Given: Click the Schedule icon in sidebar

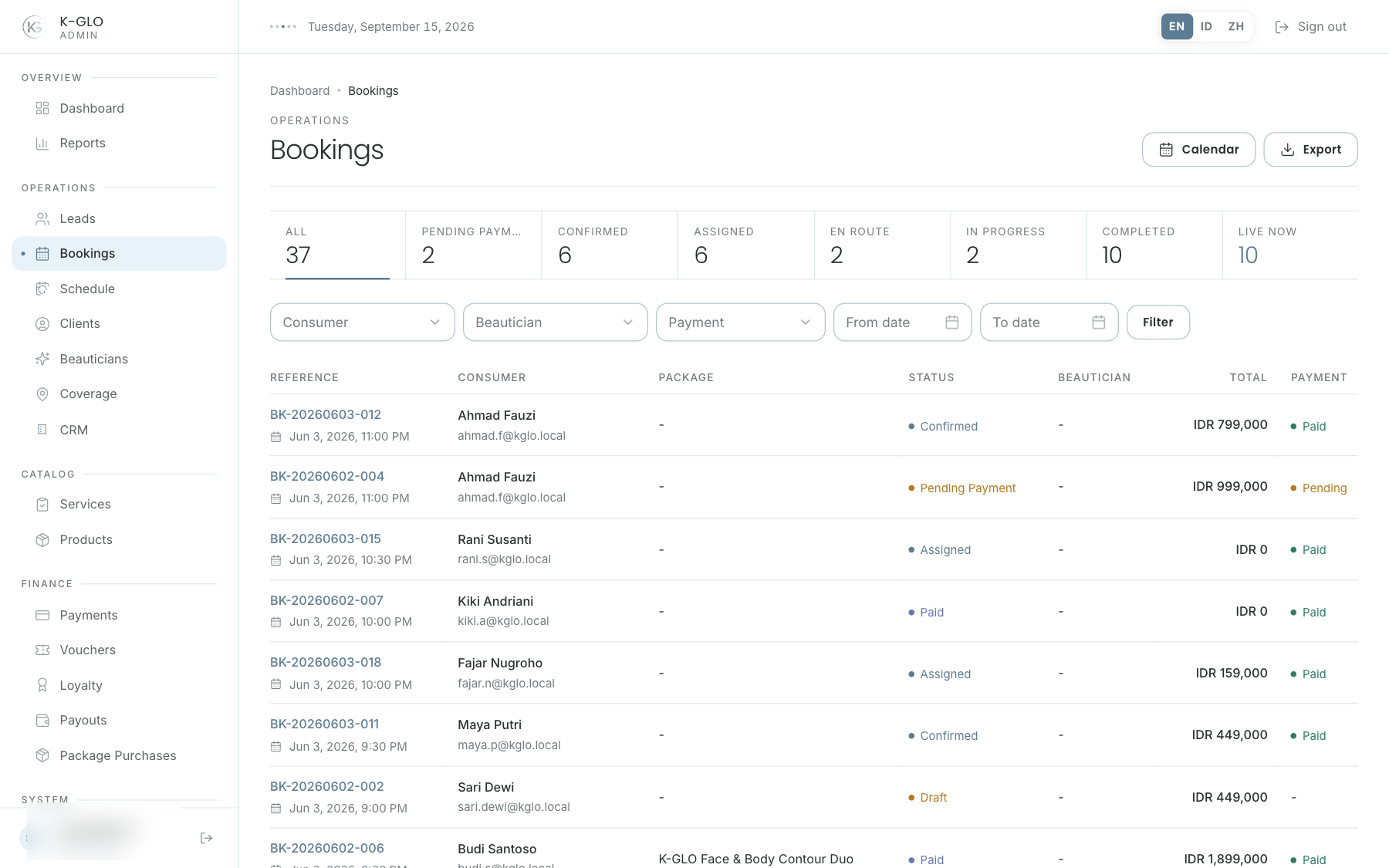Looking at the screenshot, I should pos(42,289).
